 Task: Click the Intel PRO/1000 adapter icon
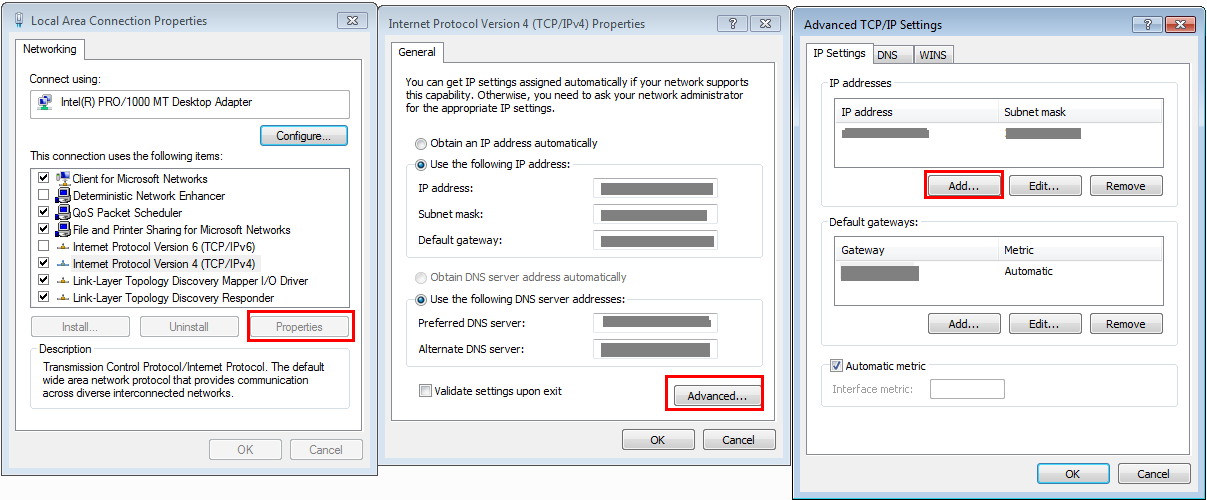pos(45,102)
